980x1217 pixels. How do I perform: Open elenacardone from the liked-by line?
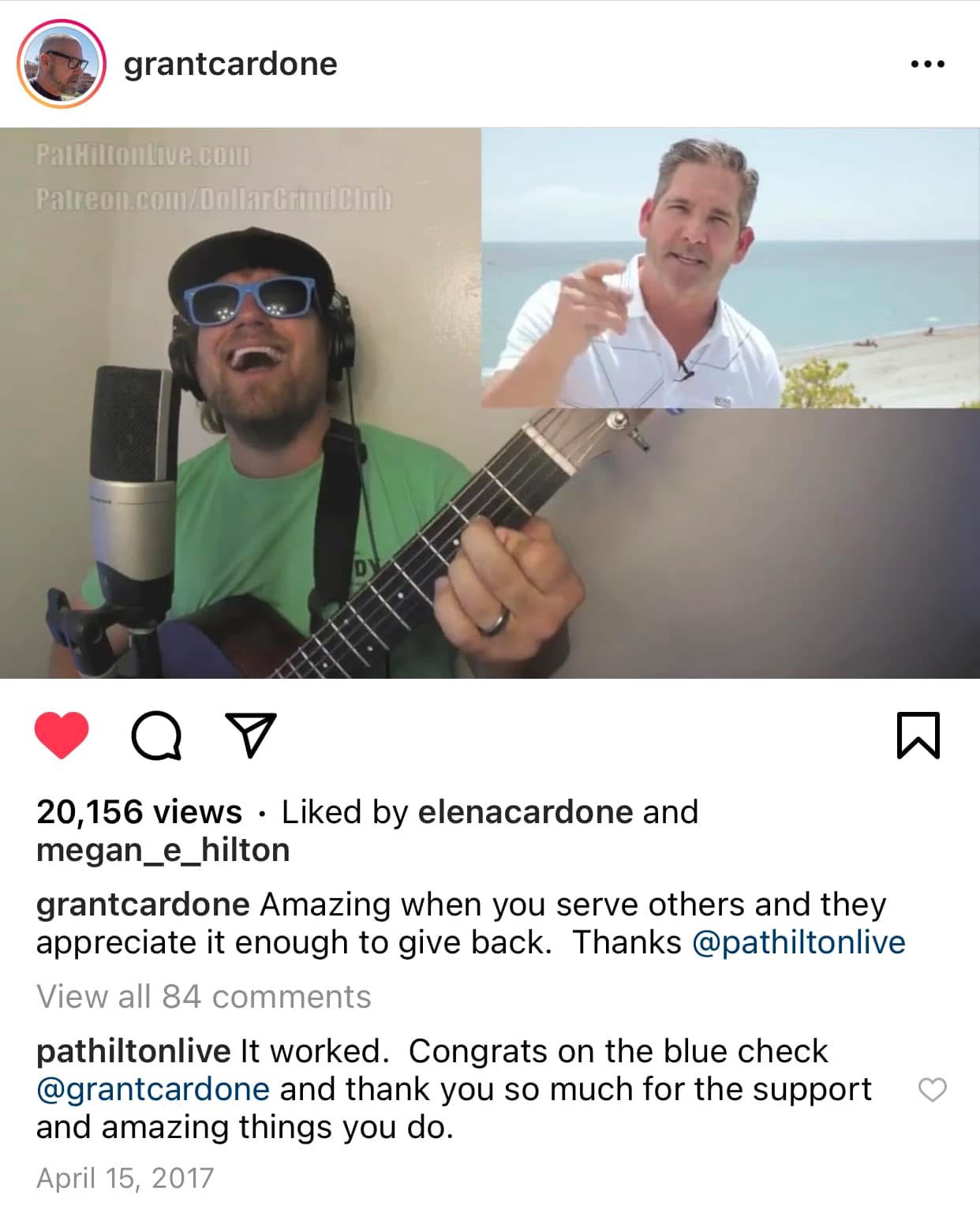pos(525,812)
